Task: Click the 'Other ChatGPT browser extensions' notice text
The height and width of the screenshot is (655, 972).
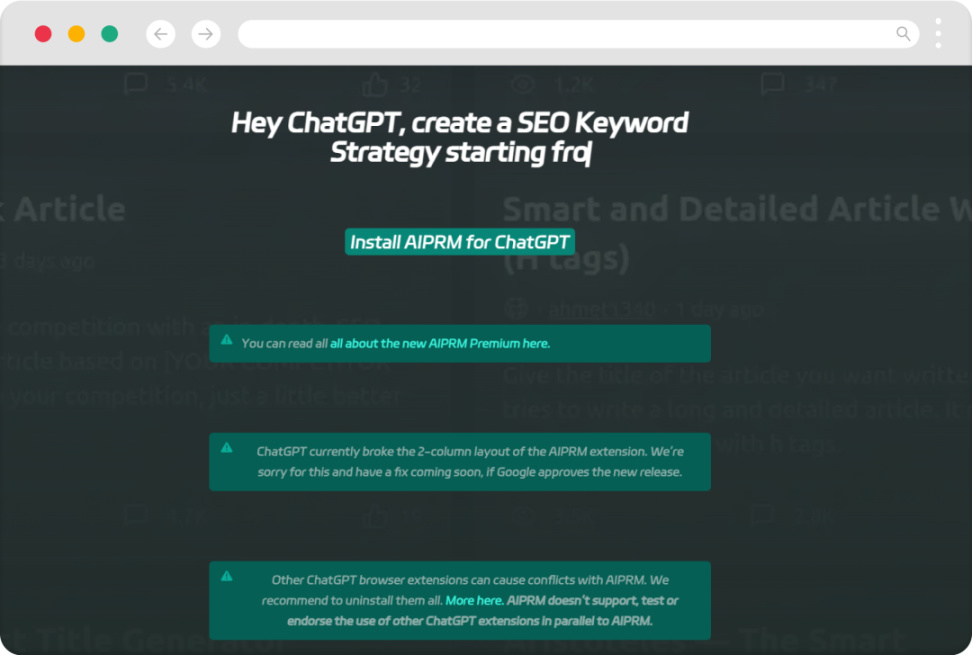Action: click(x=470, y=600)
